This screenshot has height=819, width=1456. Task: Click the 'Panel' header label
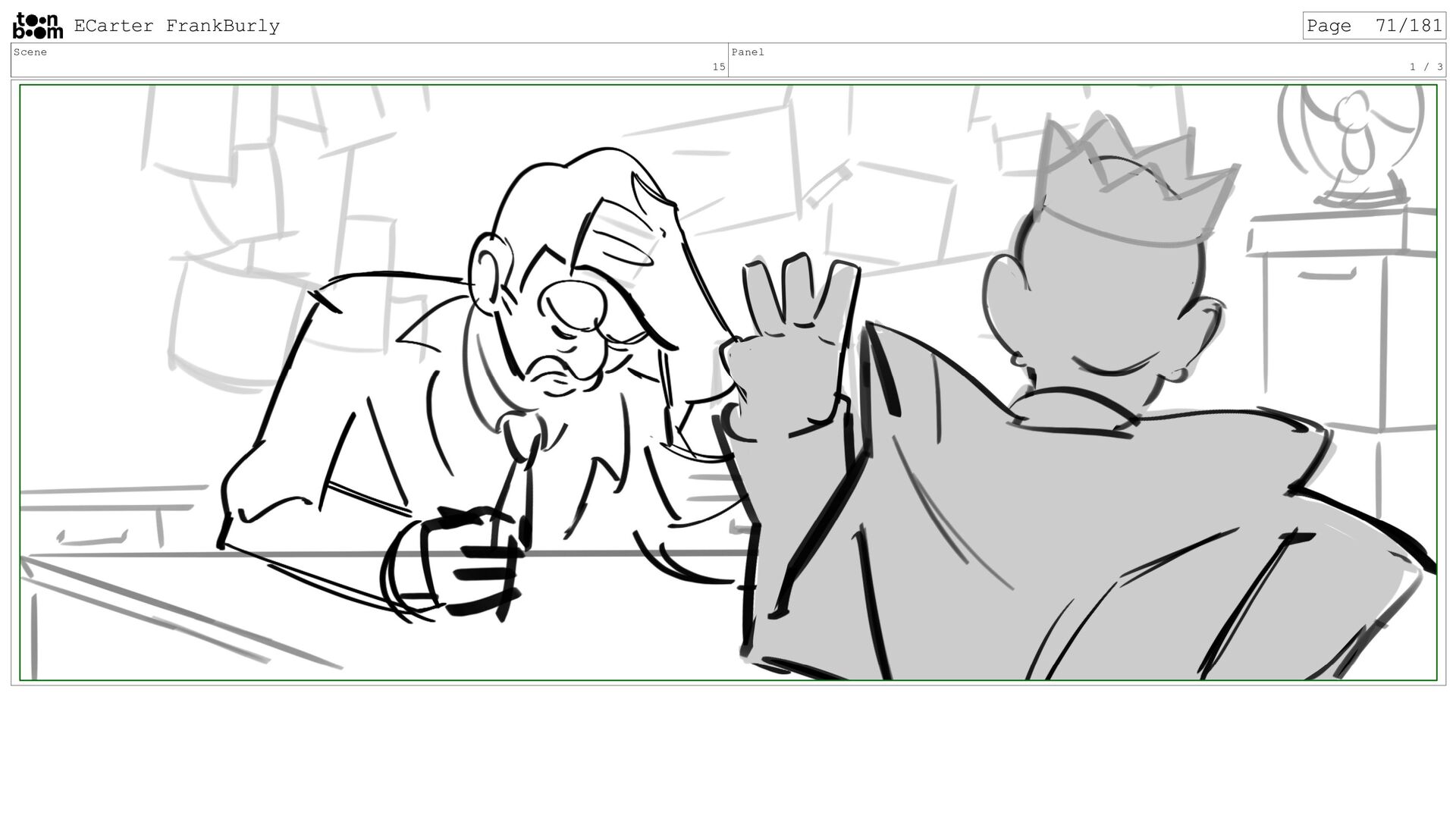748,52
